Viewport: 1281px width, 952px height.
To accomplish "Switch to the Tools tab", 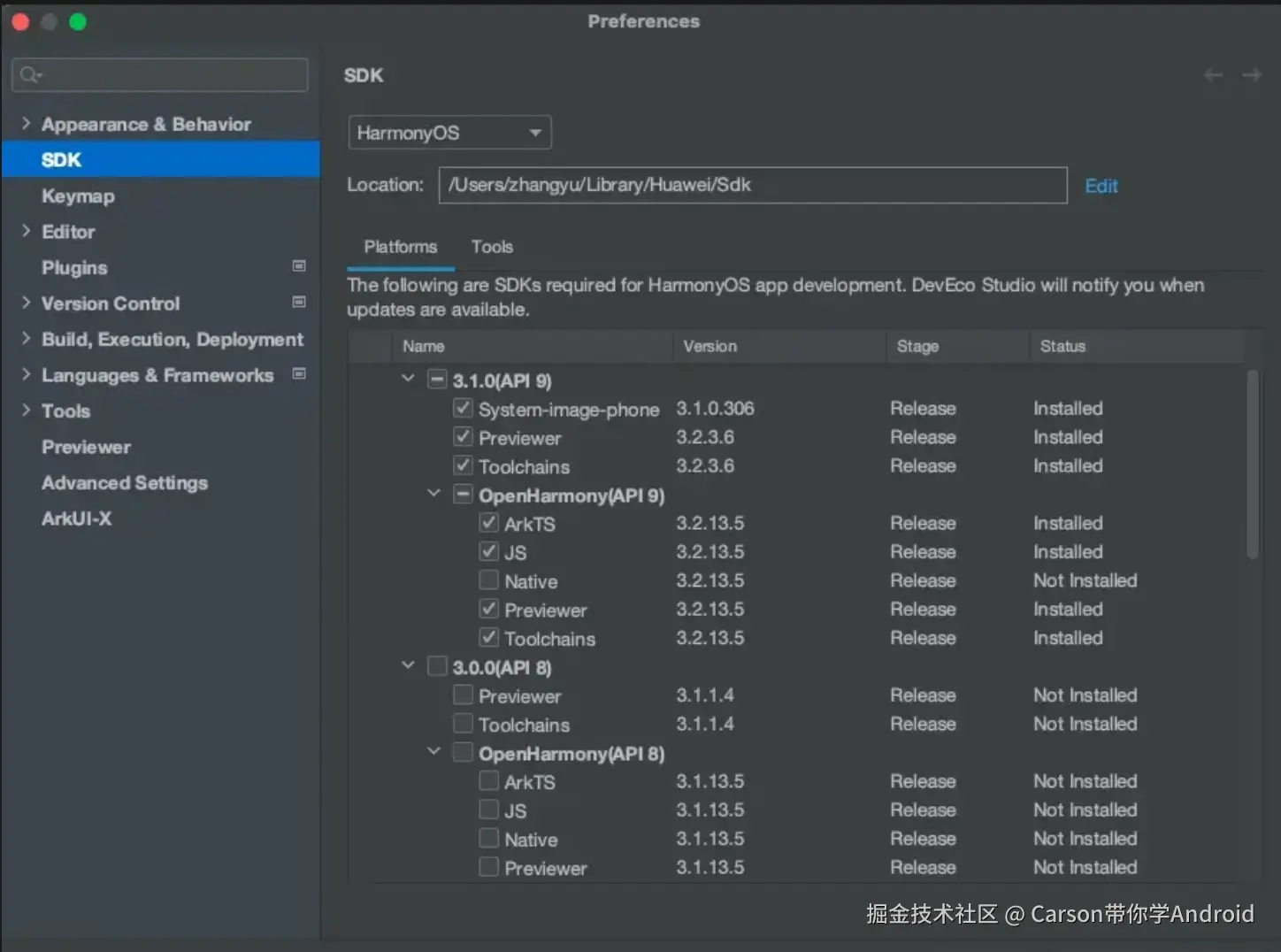I will point(492,247).
